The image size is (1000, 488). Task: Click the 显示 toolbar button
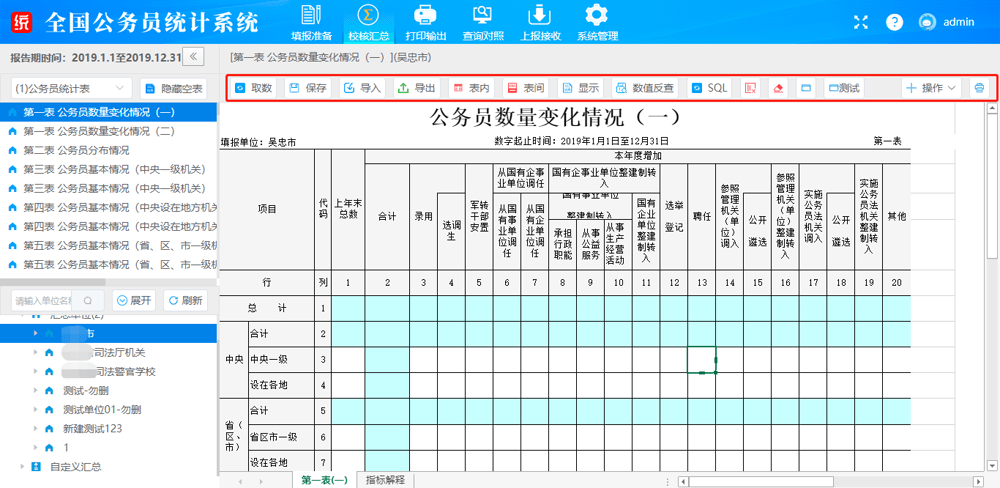[580, 88]
